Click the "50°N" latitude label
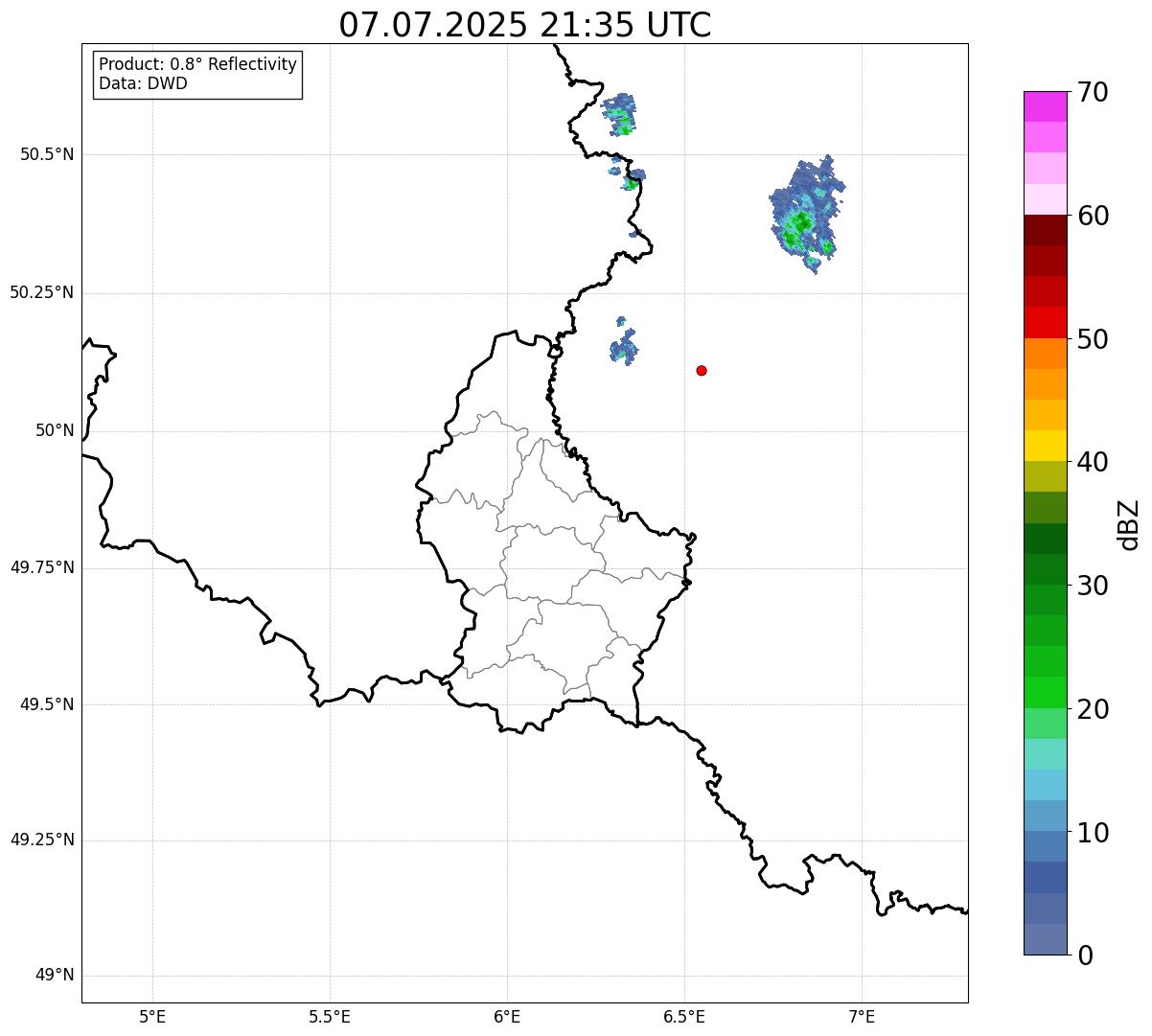1152x1036 pixels. click(x=55, y=430)
